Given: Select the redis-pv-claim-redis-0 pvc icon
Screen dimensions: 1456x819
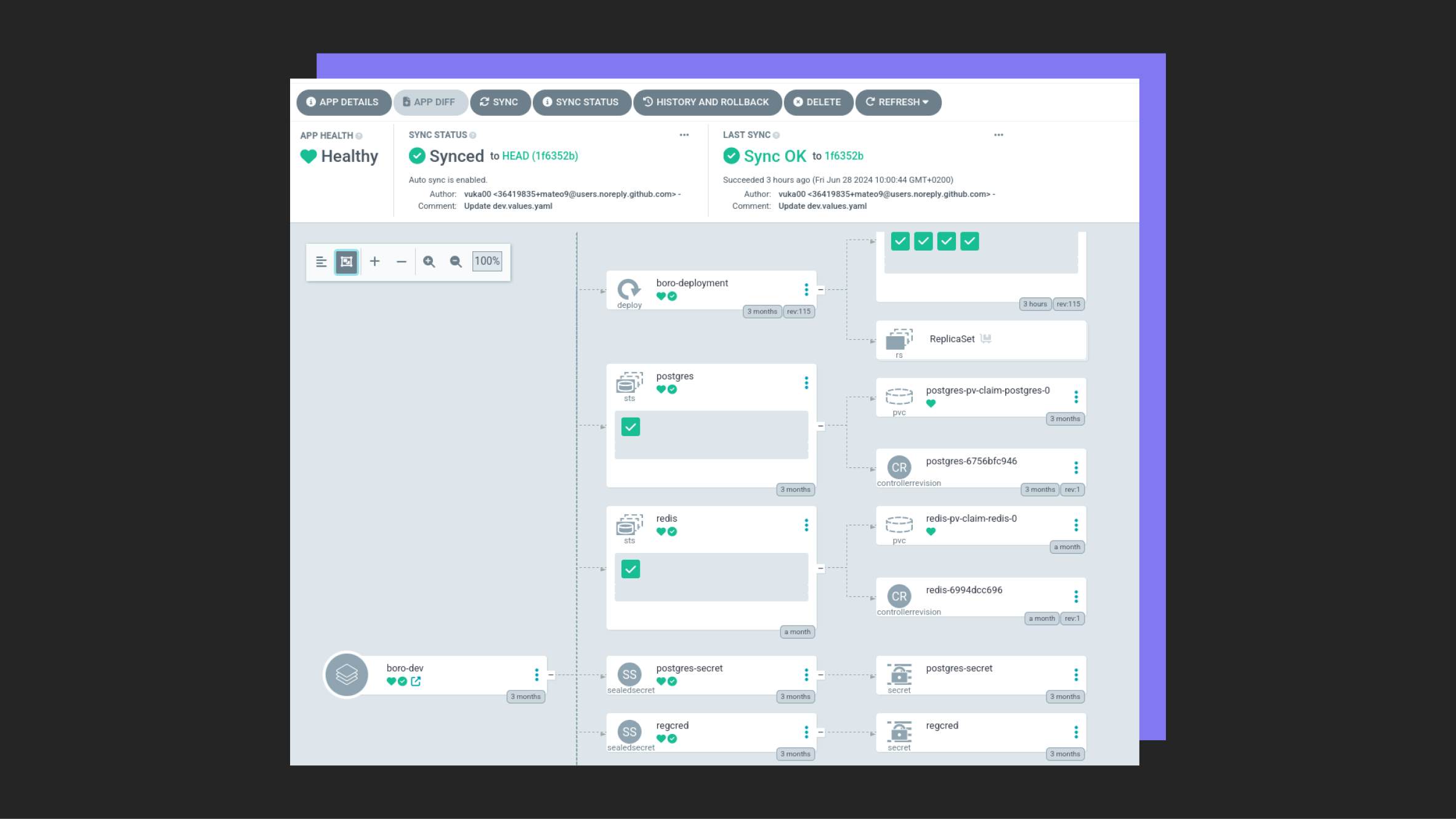Looking at the screenshot, I should click(899, 525).
